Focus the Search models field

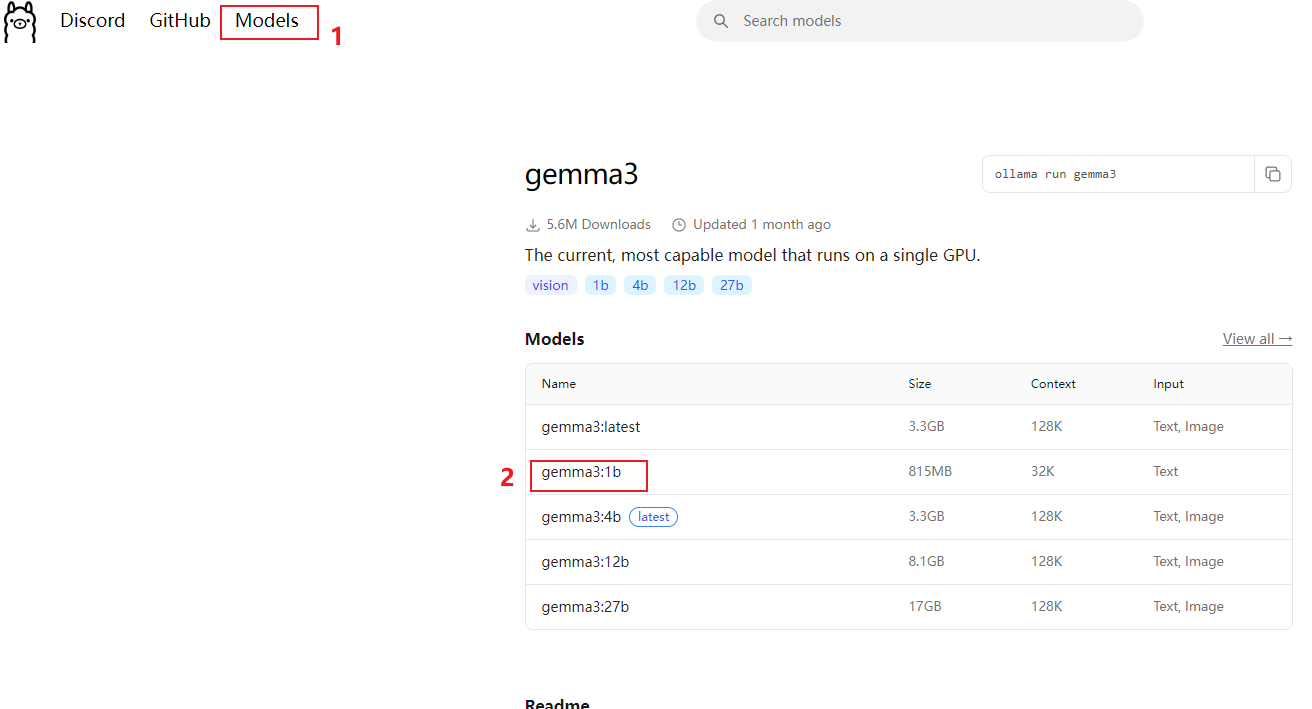point(920,21)
